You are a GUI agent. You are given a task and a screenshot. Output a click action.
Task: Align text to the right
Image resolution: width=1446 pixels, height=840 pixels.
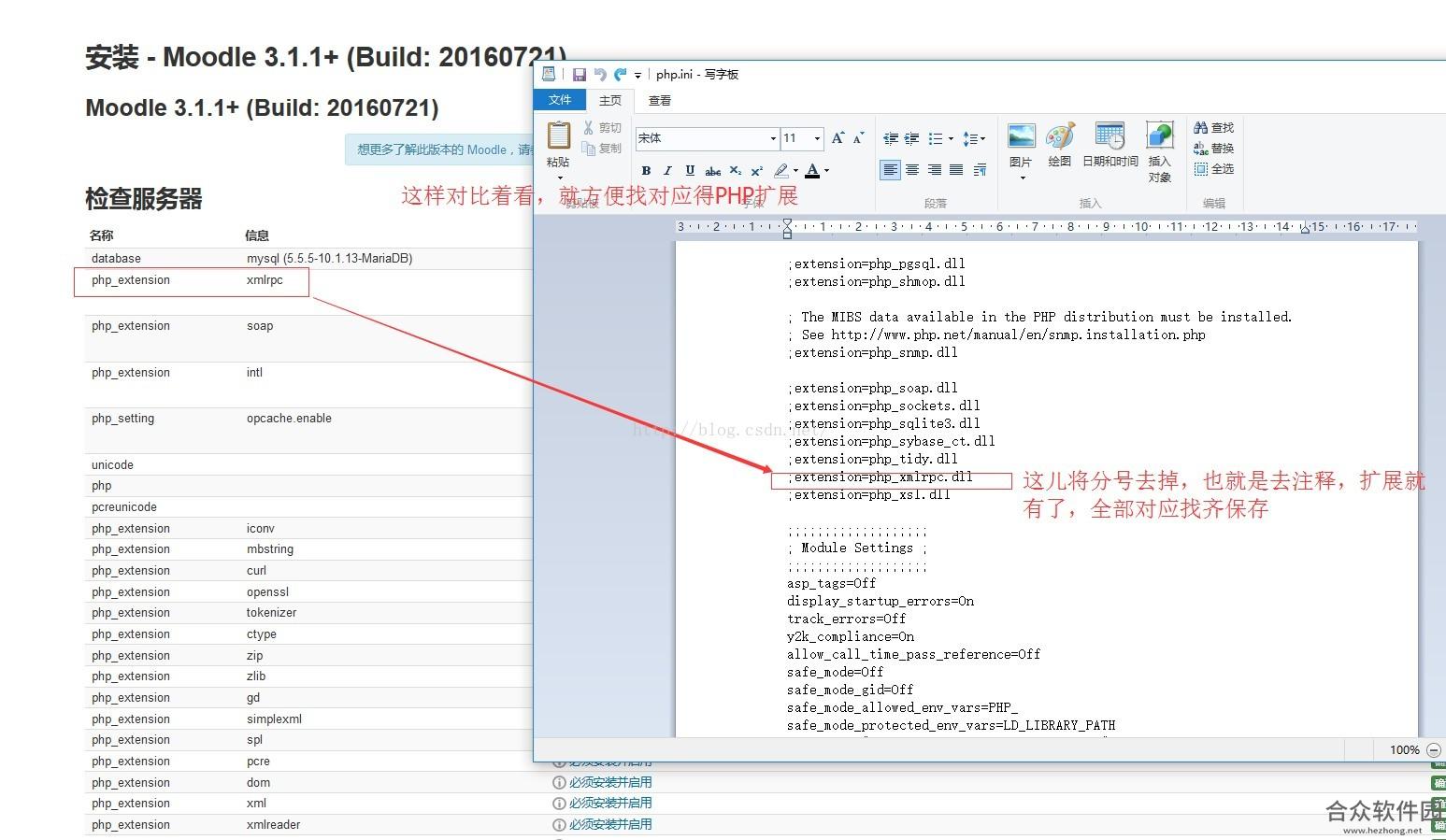click(x=934, y=170)
